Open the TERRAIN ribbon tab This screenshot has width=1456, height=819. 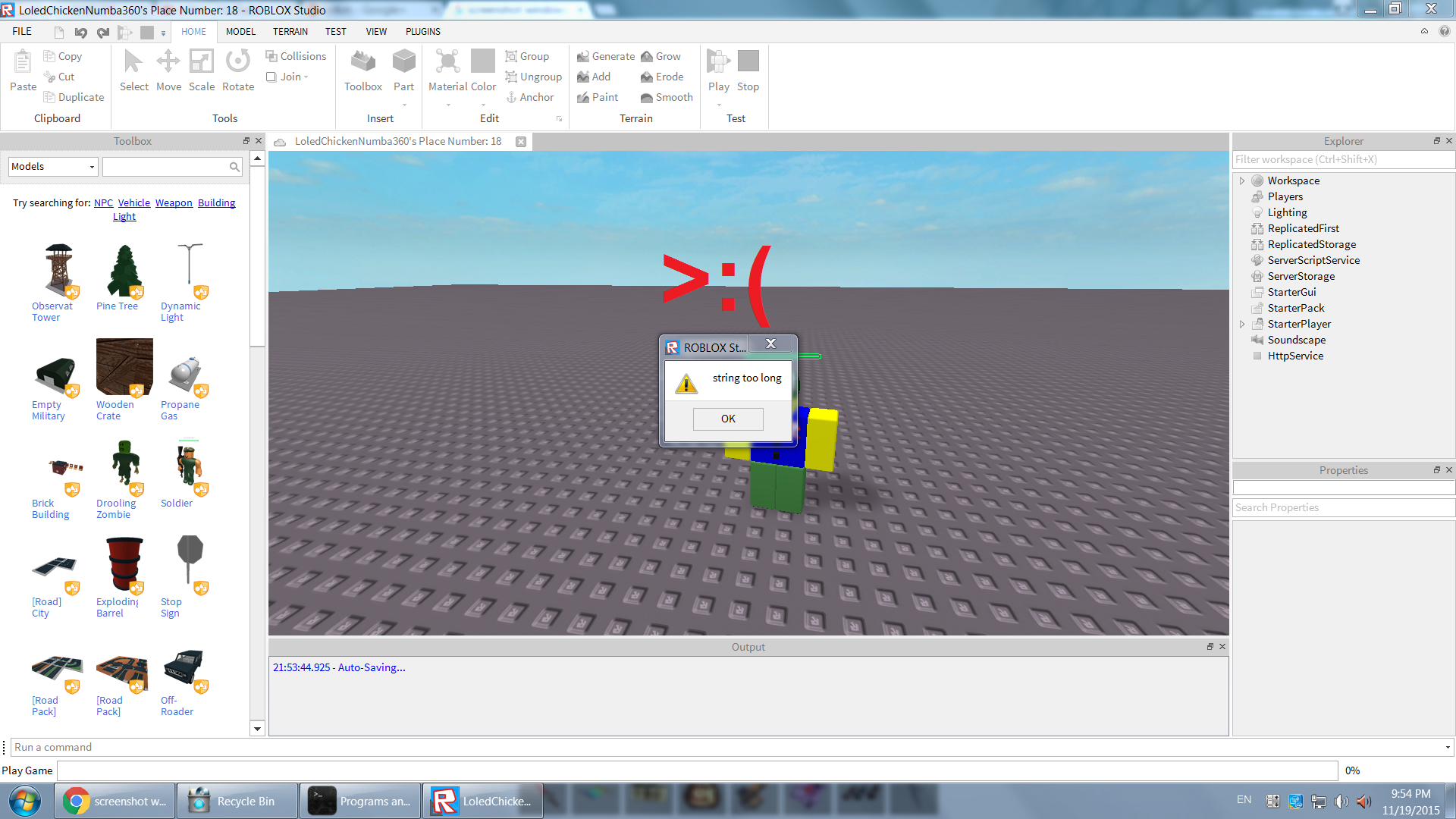pos(289,31)
